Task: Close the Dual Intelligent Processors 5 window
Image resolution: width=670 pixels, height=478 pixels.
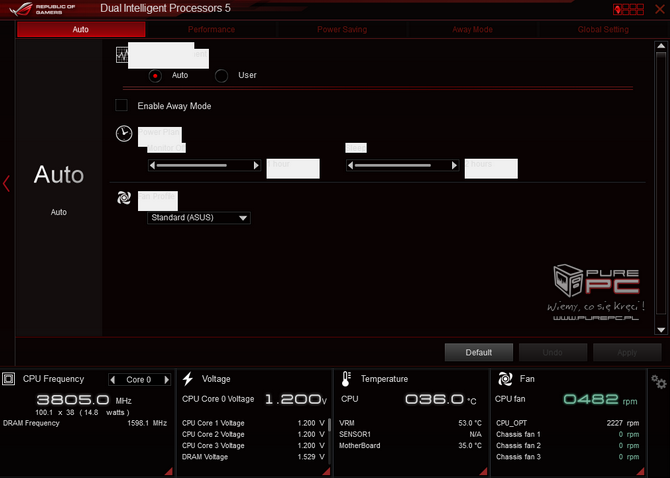Action: (x=660, y=9)
